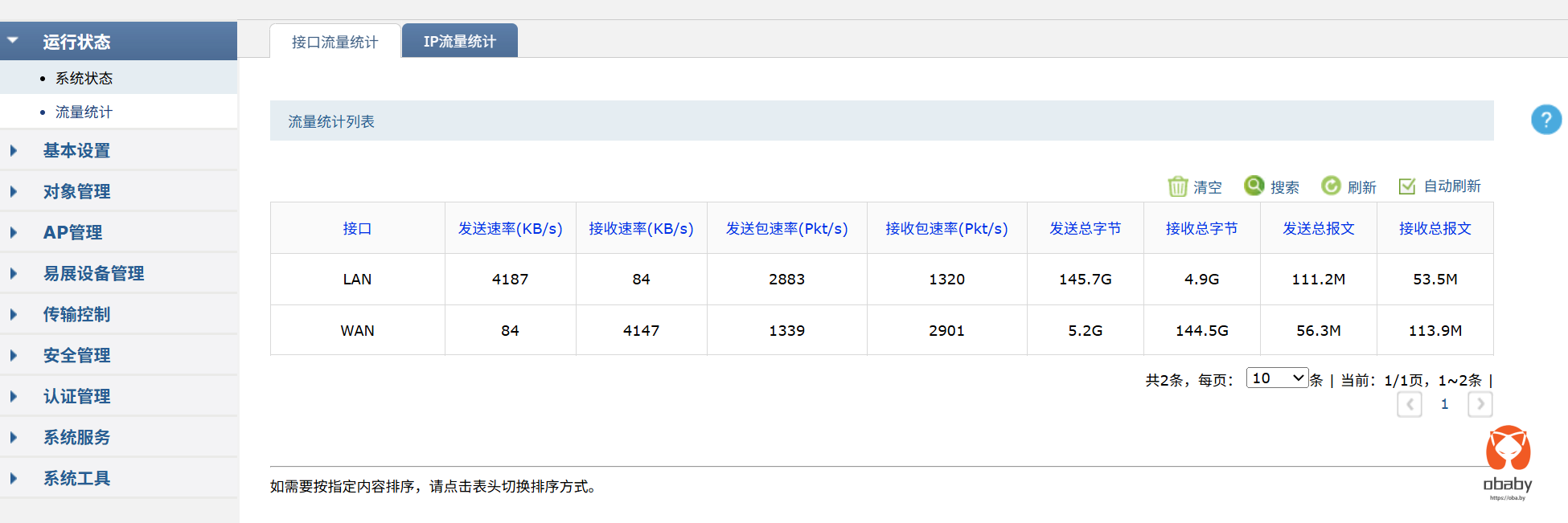Open the per-page count dropdown
This screenshot has width=1568, height=523.
(1277, 378)
